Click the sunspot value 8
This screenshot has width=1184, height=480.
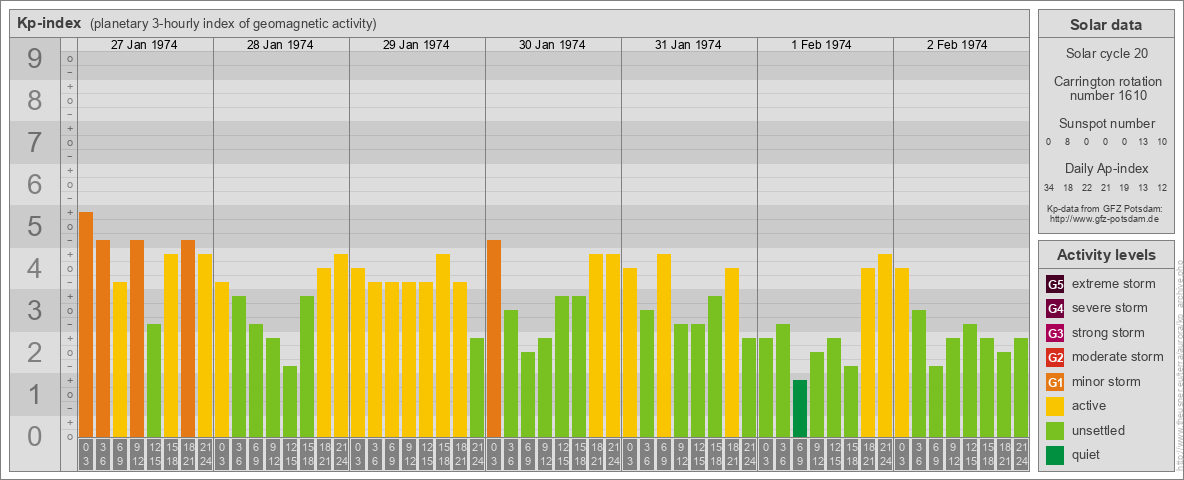pyautogui.click(x=1068, y=142)
